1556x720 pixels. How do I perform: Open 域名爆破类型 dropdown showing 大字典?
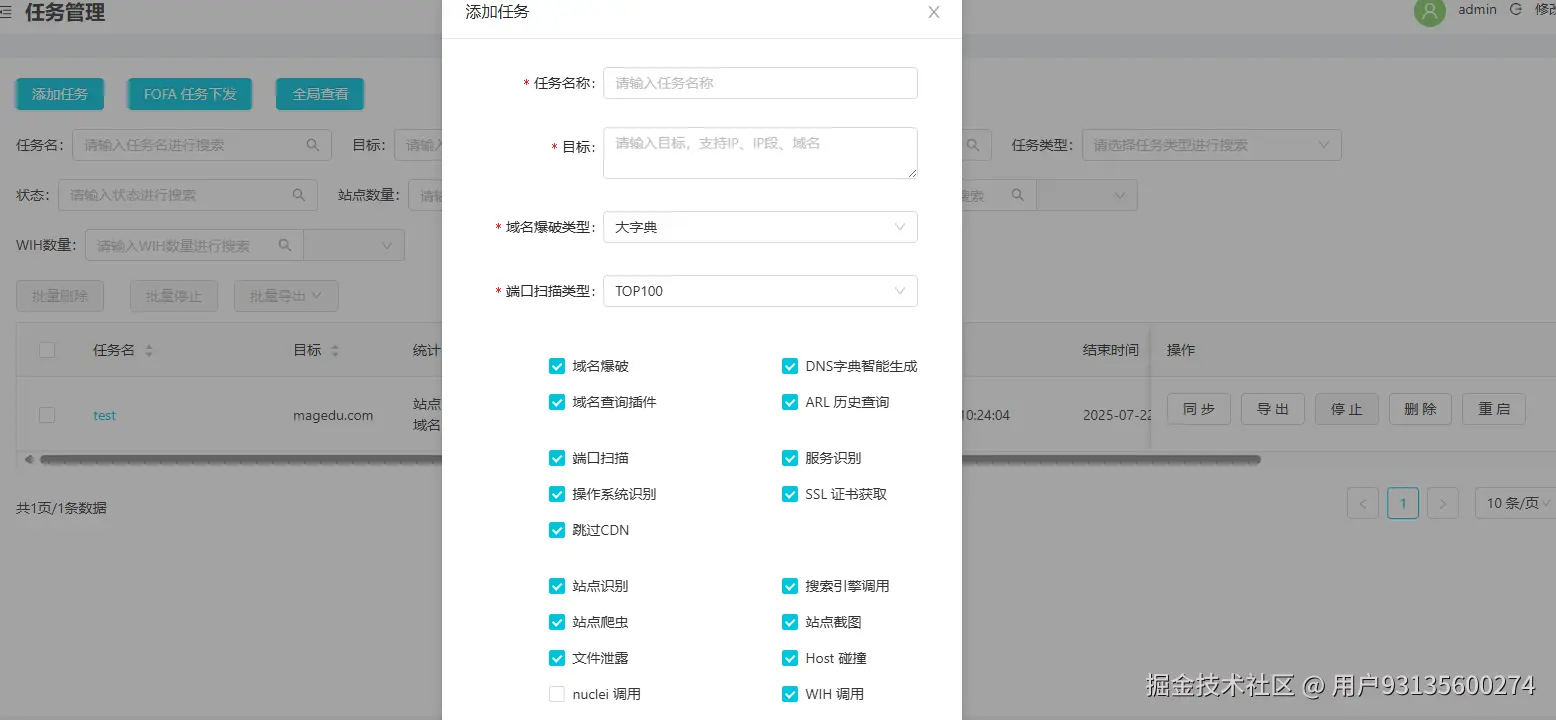(760, 227)
